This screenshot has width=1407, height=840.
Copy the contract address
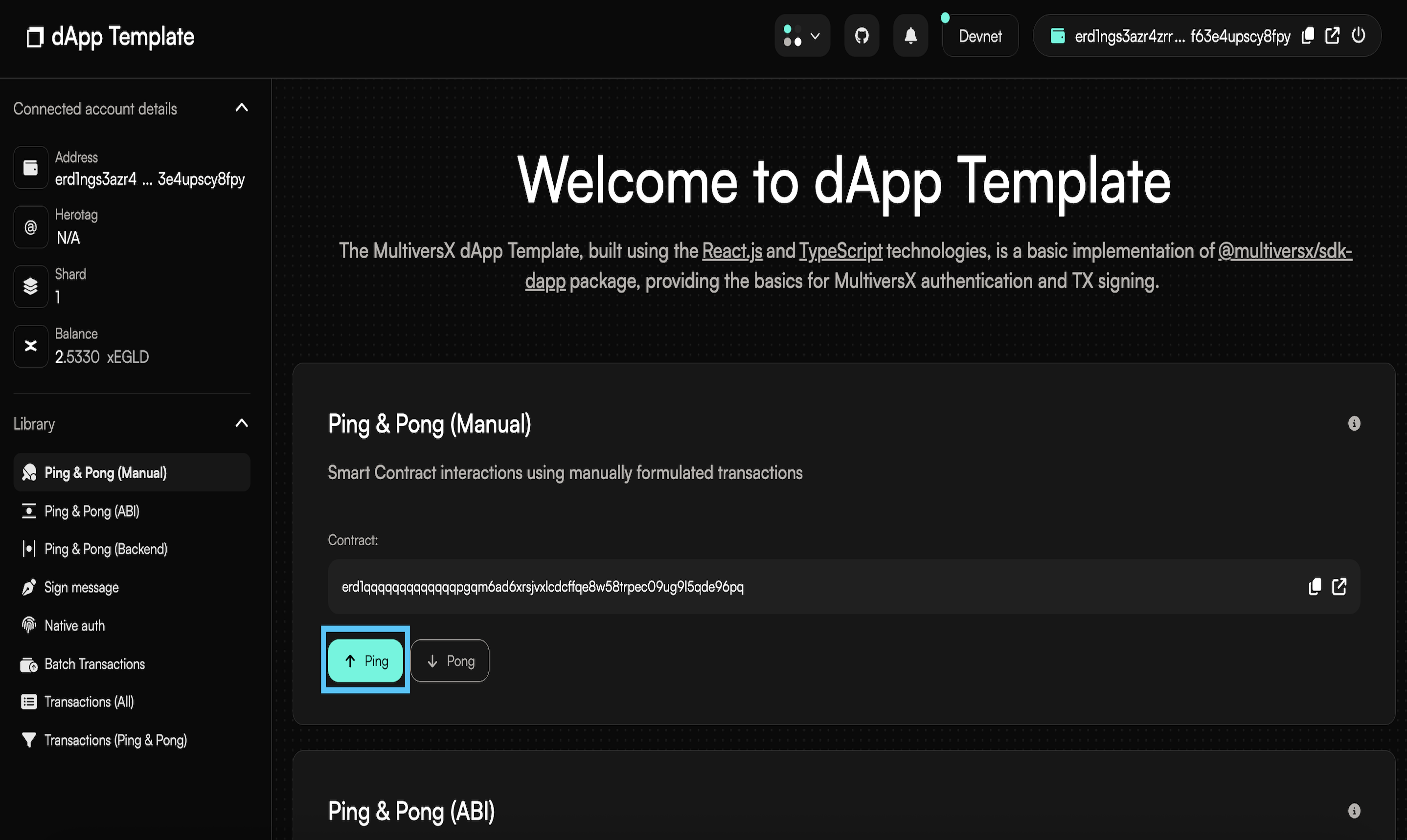point(1315,586)
